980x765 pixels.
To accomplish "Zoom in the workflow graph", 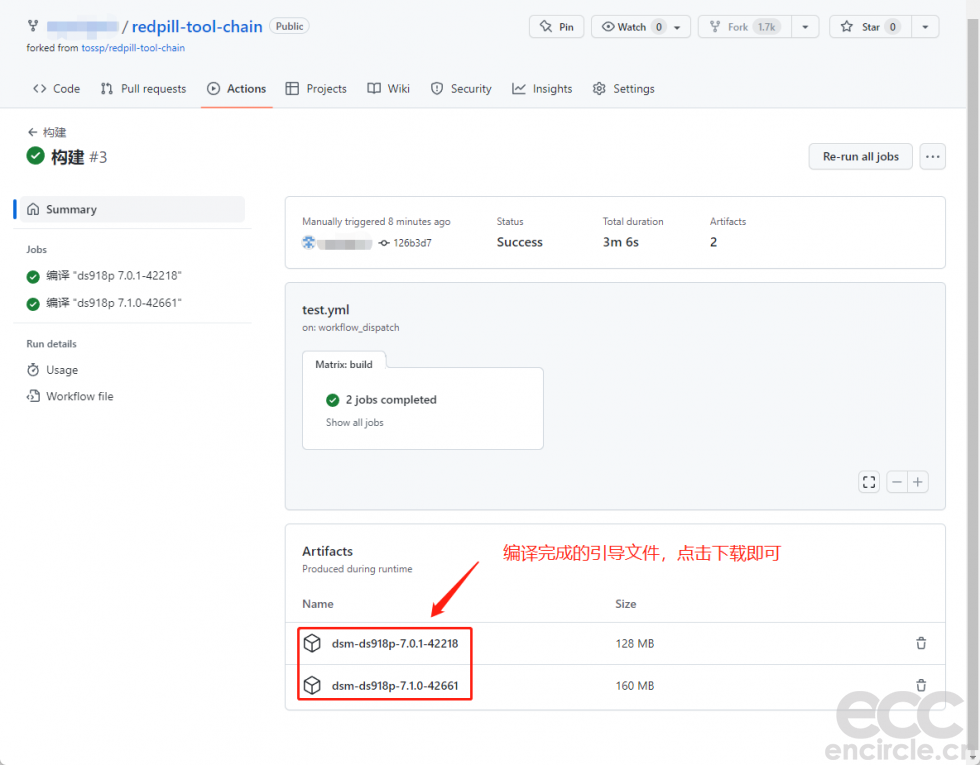I will coord(918,482).
